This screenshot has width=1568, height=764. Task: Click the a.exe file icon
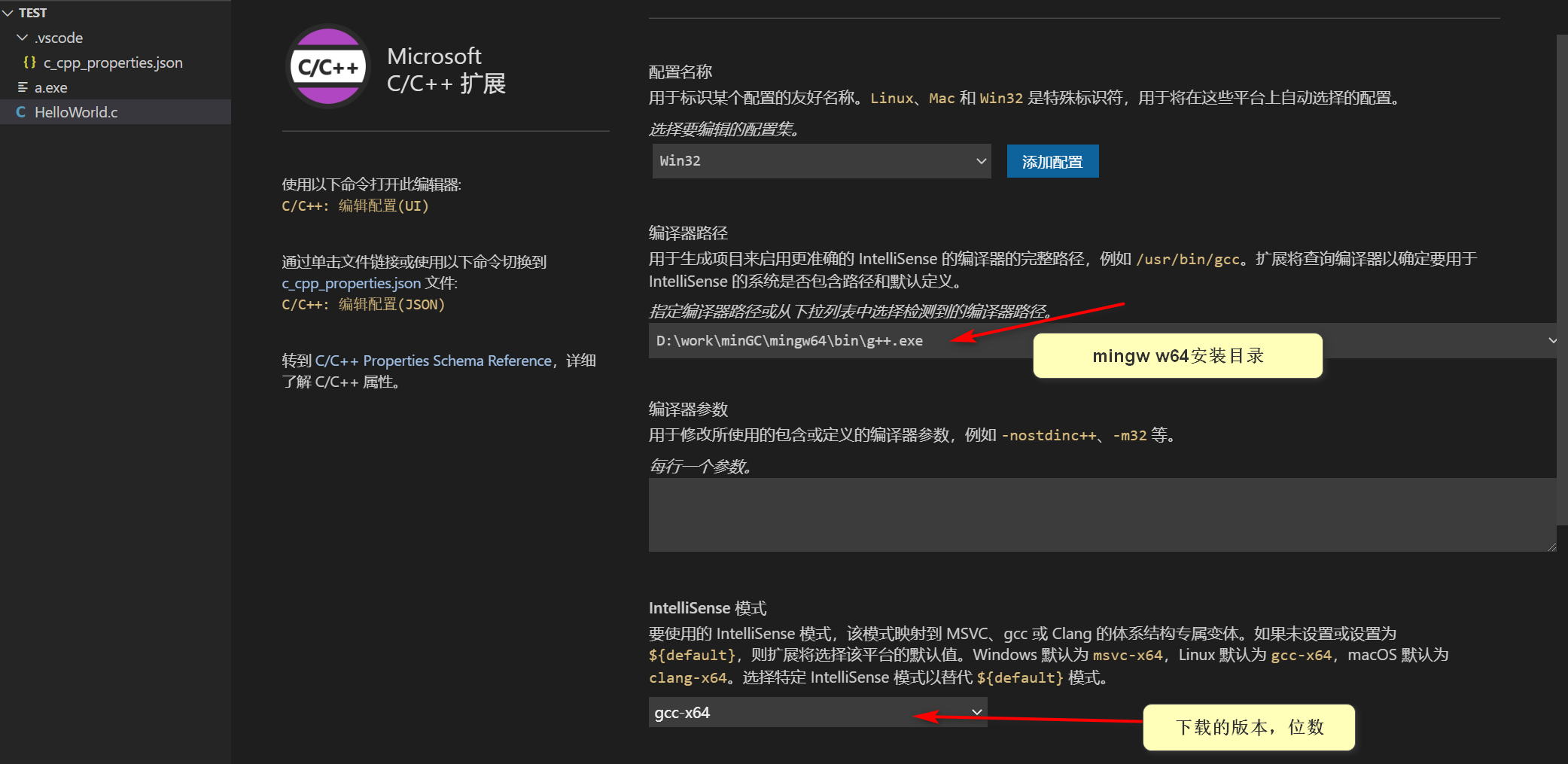click(x=23, y=87)
